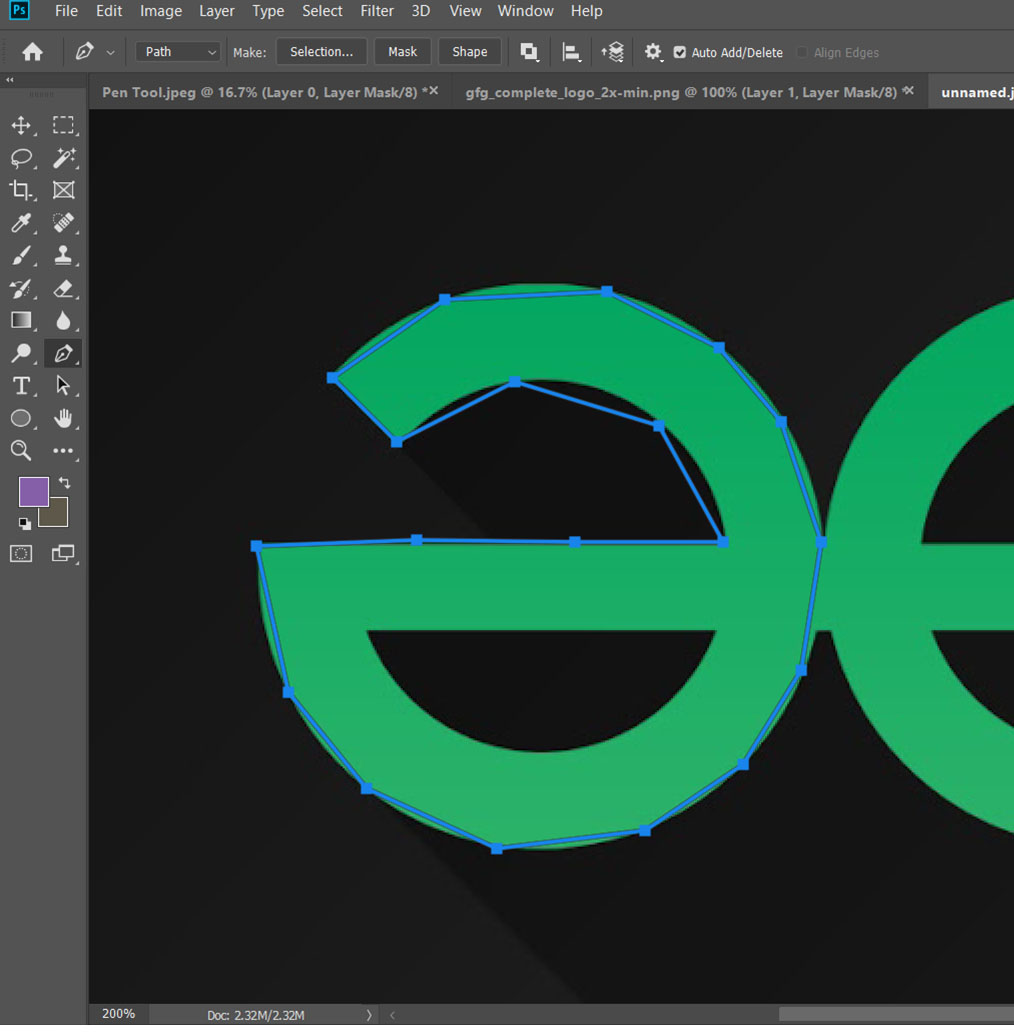Select the Horizontal Type tool
Image resolution: width=1014 pixels, height=1032 pixels.
pyautogui.click(x=20, y=386)
